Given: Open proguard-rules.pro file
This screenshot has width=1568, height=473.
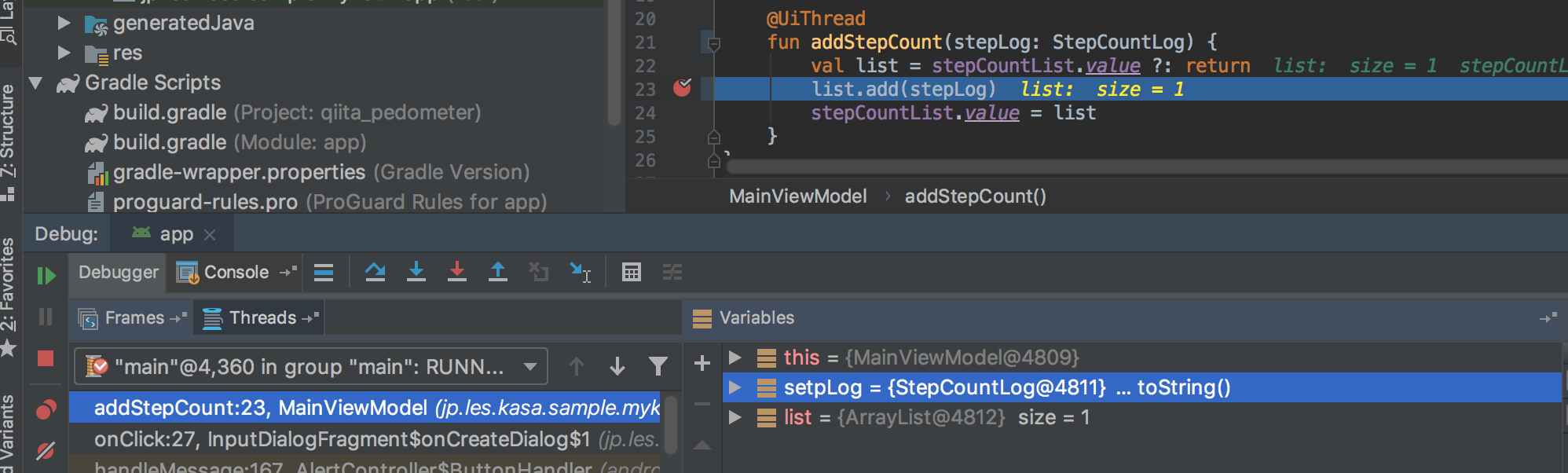Looking at the screenshot, I should (x=317, y=202).
